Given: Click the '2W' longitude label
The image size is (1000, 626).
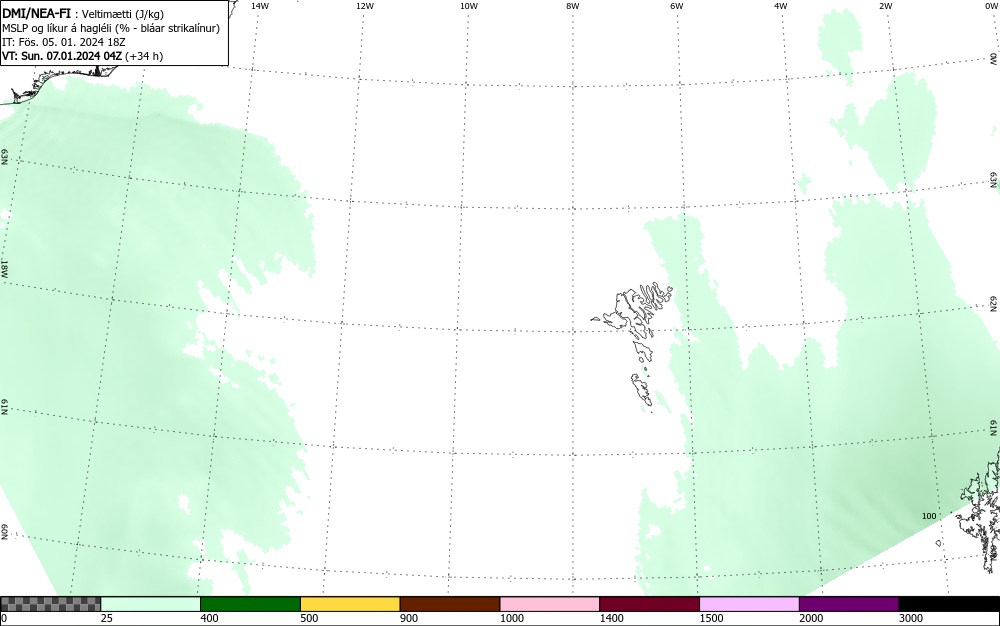Looking at the screenshot, I should tap(885, 6).
